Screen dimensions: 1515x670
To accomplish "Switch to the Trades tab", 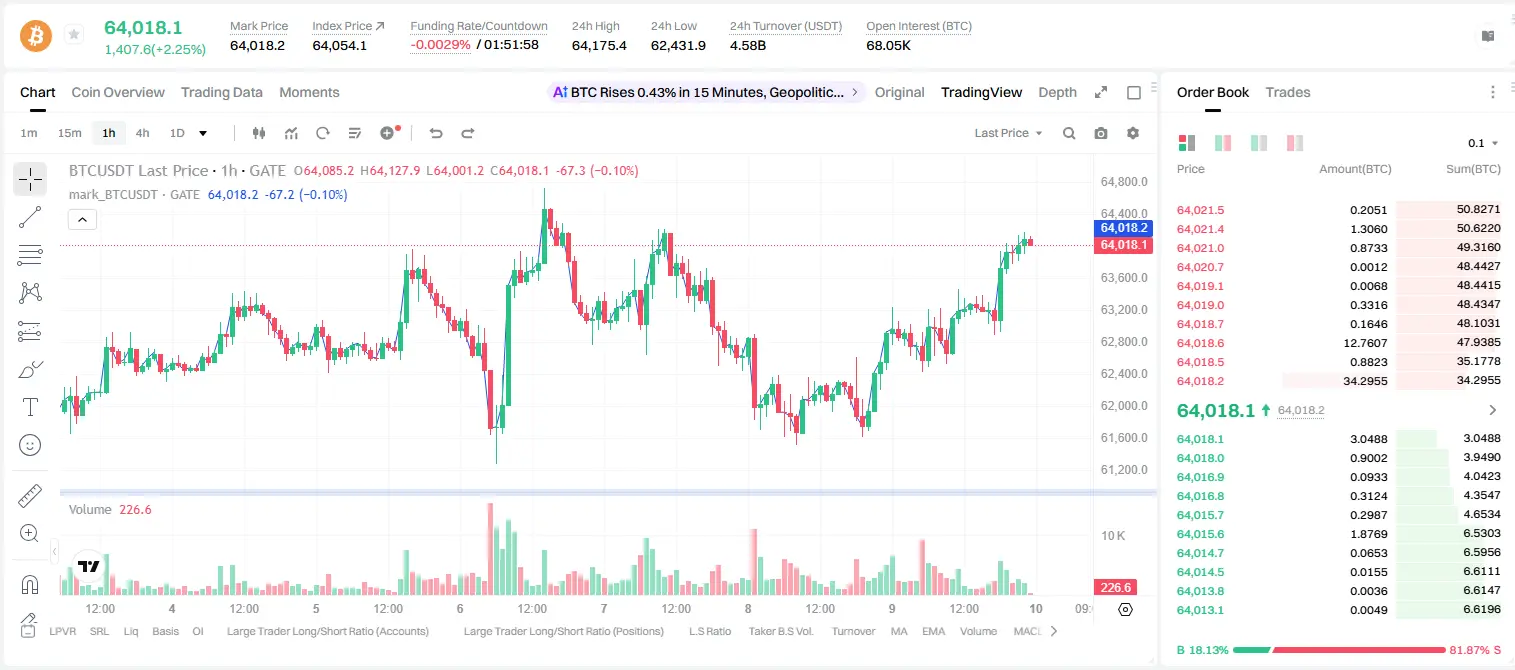I will click(1288, 92).
